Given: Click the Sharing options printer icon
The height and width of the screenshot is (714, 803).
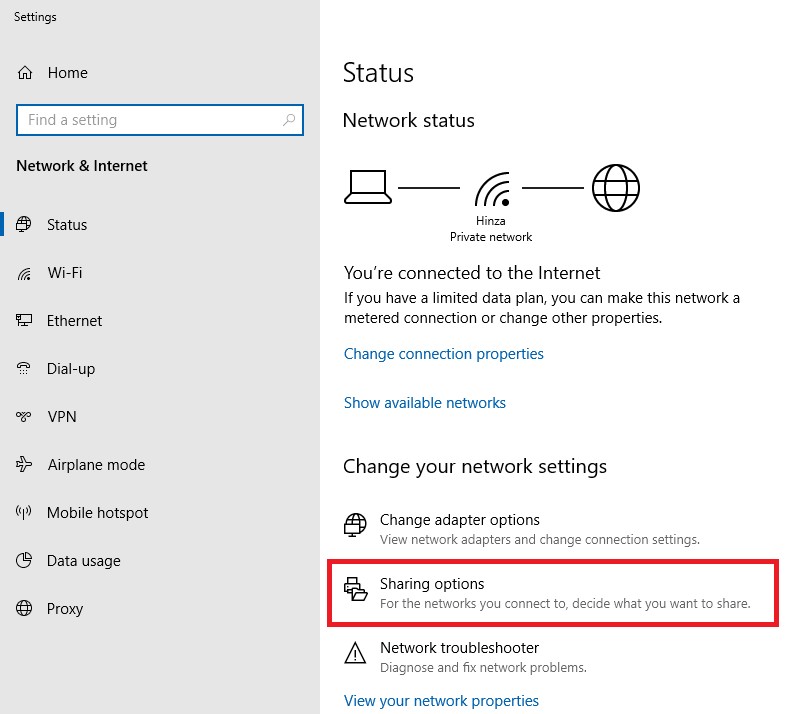Looking at the screenshot, I should point(355,589).
